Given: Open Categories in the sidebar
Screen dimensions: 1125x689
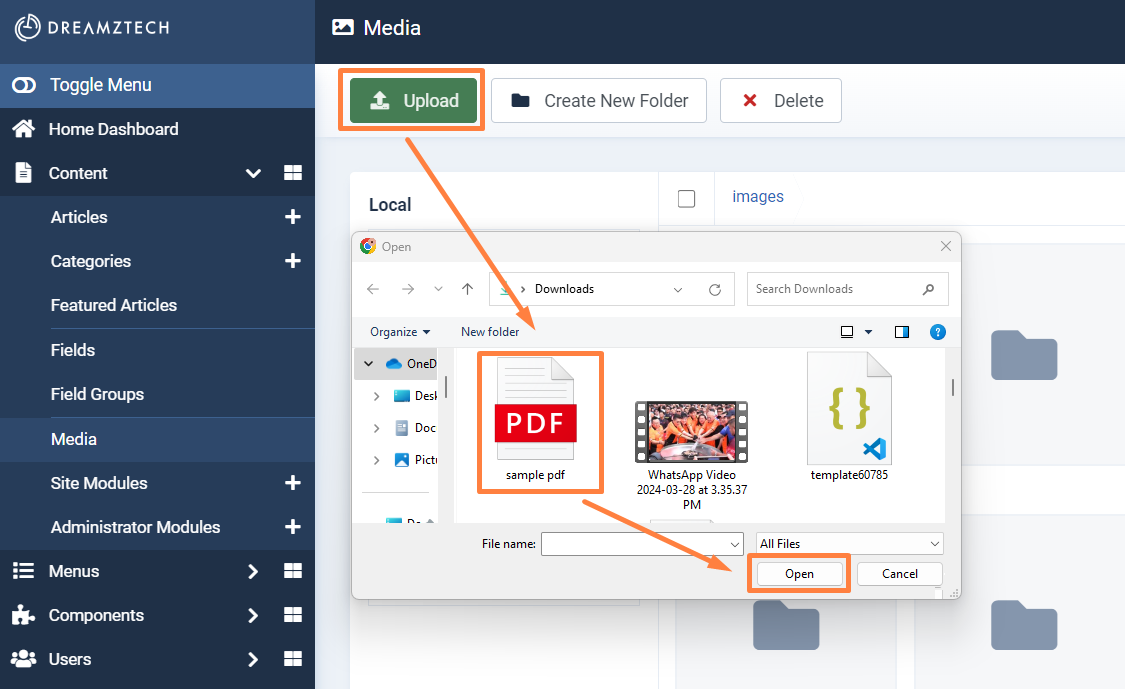Looking at the screenshot, I should (91, 261).
